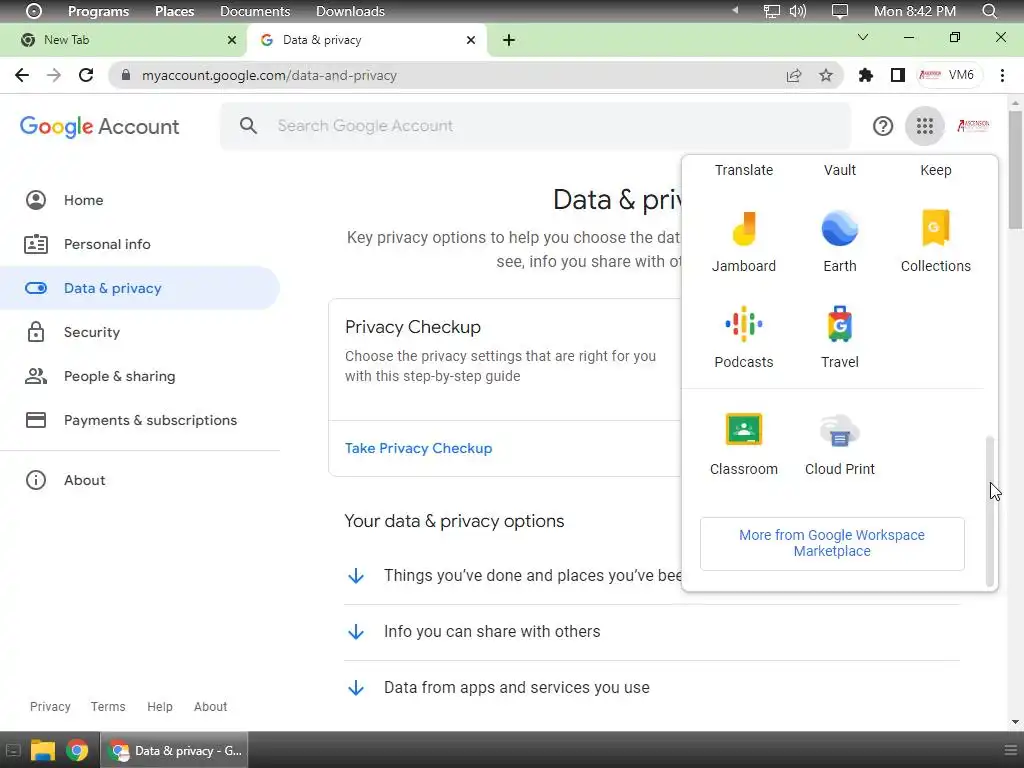Click the site lock icon
1024x768 pixels.
(x=125, y=75)
